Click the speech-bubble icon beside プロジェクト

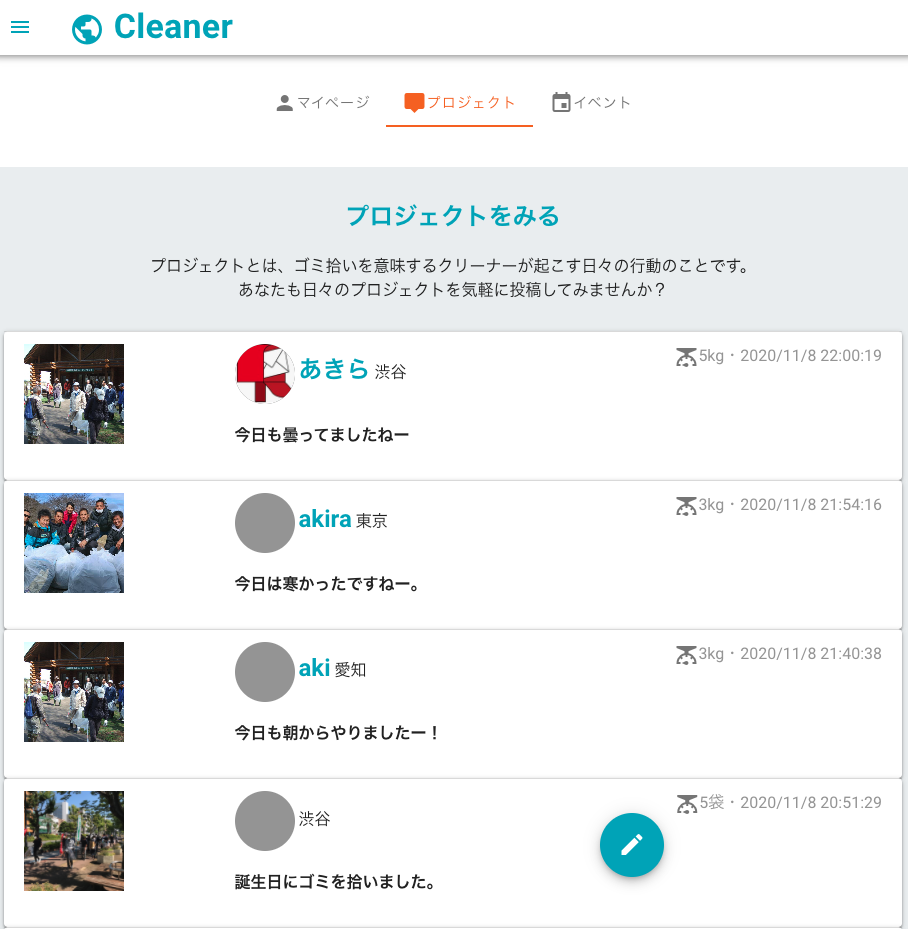pos(413,101)
